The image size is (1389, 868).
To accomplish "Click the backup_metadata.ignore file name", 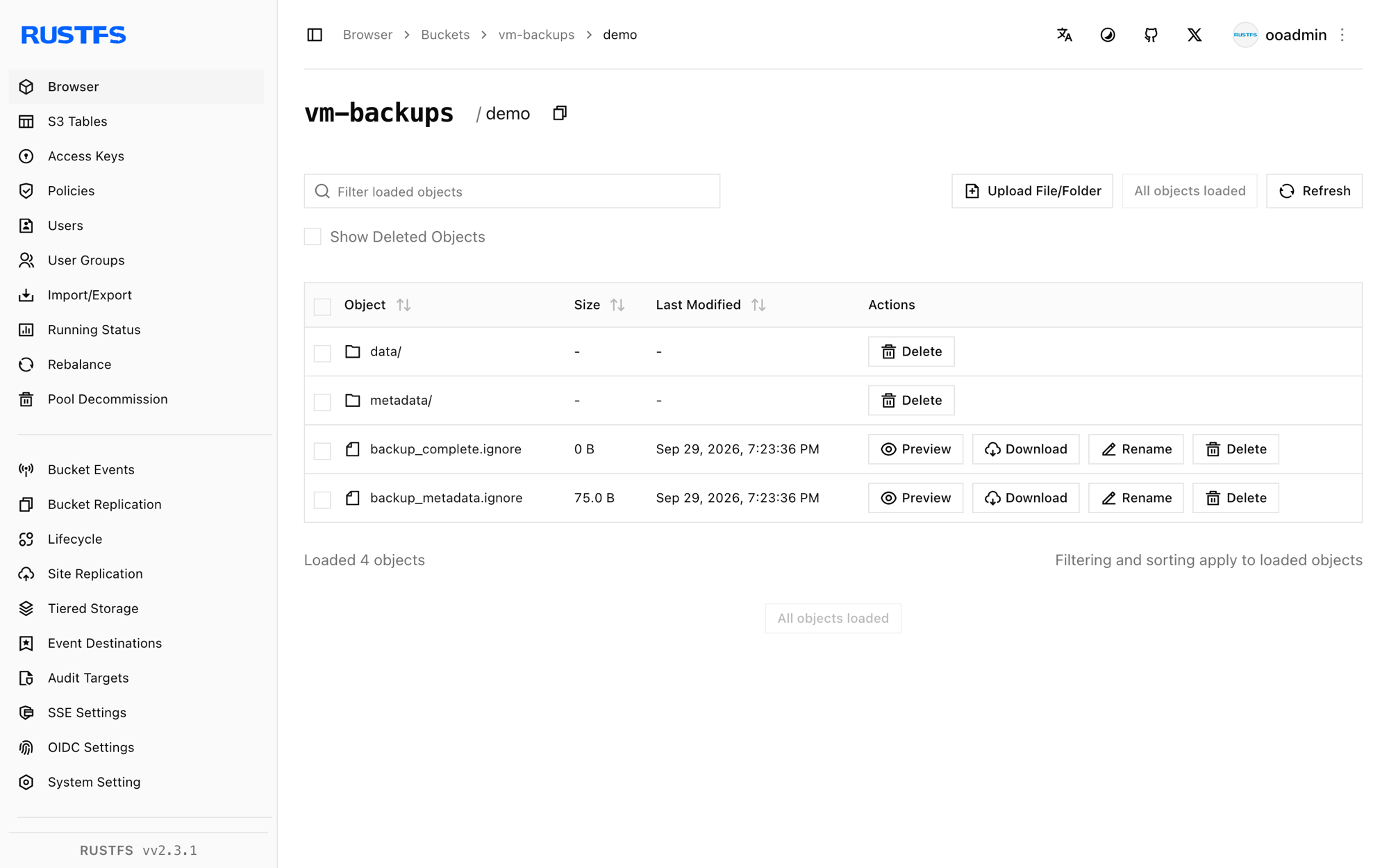I will (446, 498).
